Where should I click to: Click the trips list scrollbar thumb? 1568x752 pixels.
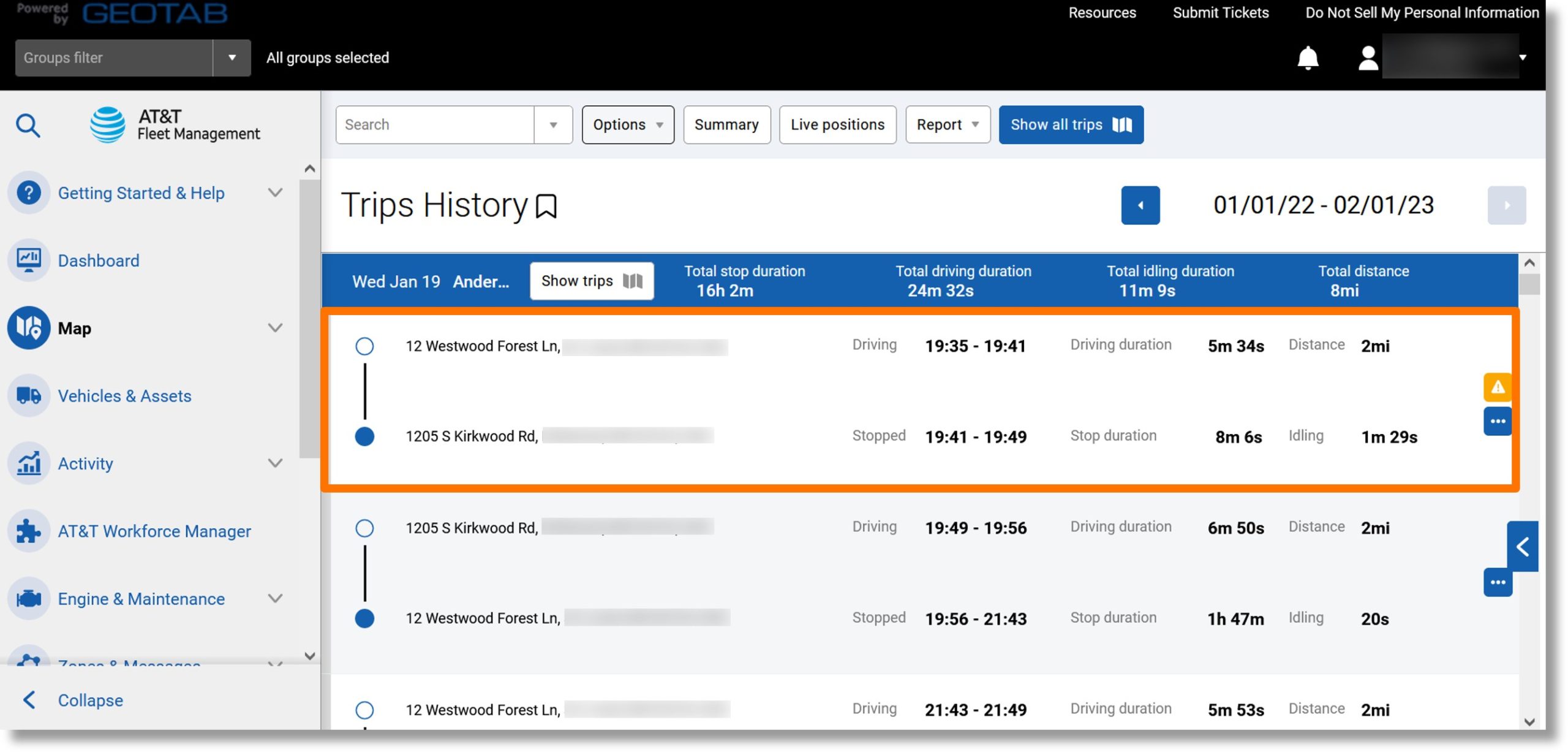(x=1529, y=284)
